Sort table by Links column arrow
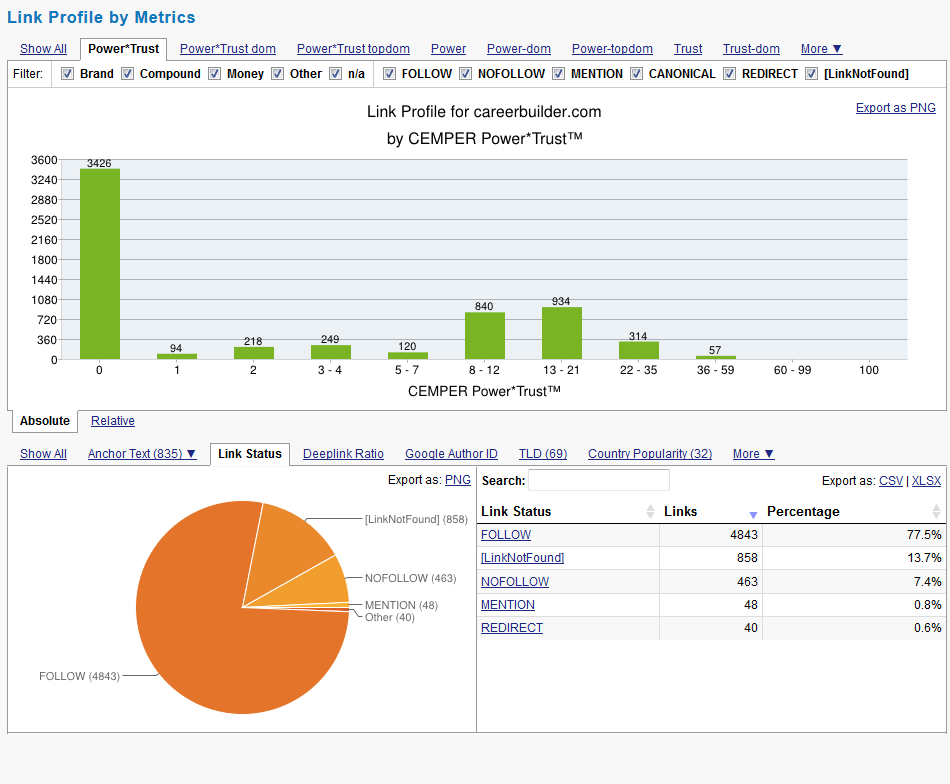 (x=753, y=514)
